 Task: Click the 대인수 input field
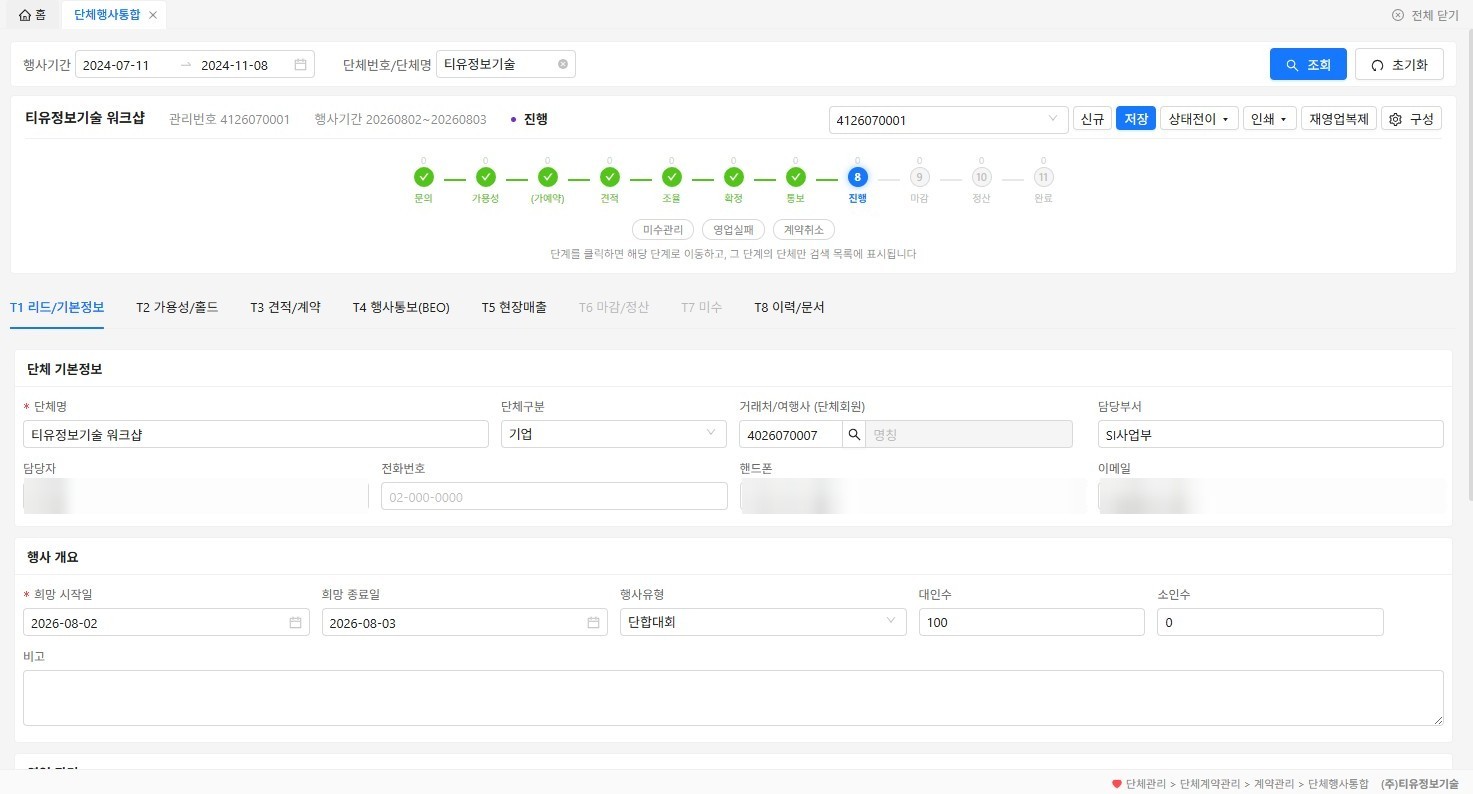pos(1031,622)
